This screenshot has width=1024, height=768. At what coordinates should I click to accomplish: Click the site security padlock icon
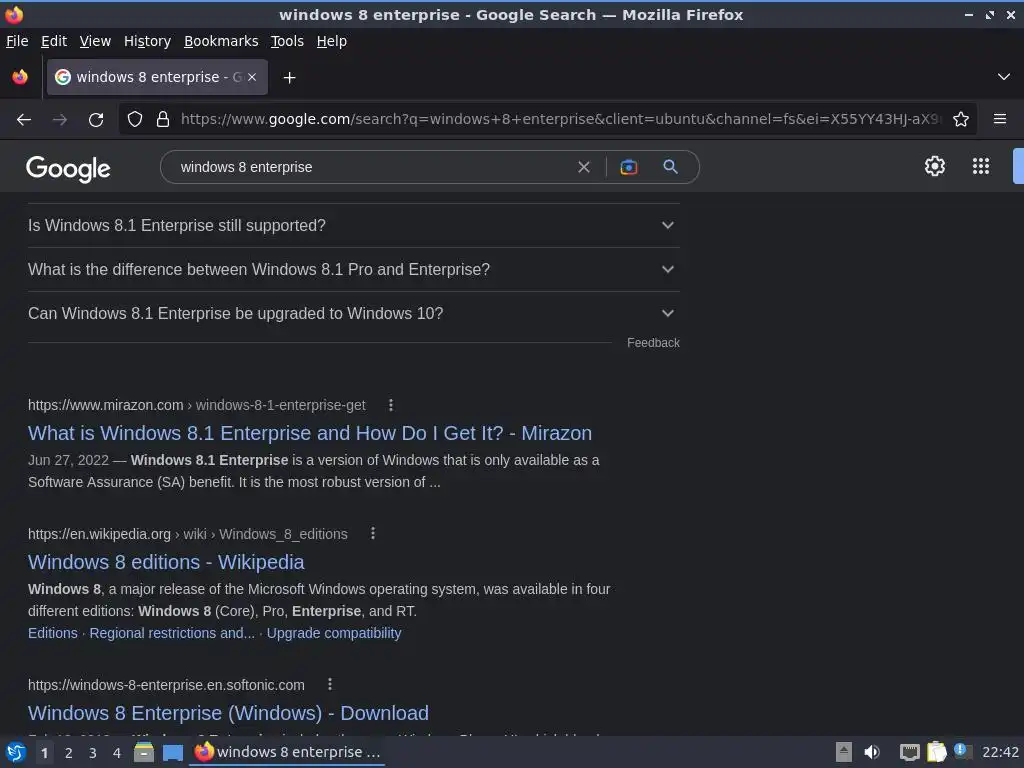point(163,120)
